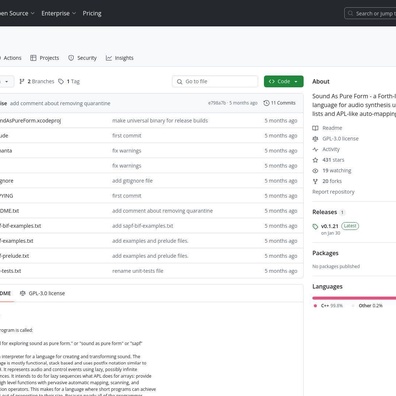Click the search magnifier icon in header

[x=350, y=13]
